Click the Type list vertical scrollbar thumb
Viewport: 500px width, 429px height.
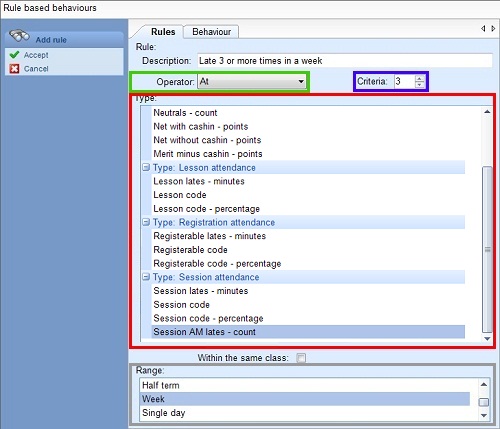click(x=487, y=249)
